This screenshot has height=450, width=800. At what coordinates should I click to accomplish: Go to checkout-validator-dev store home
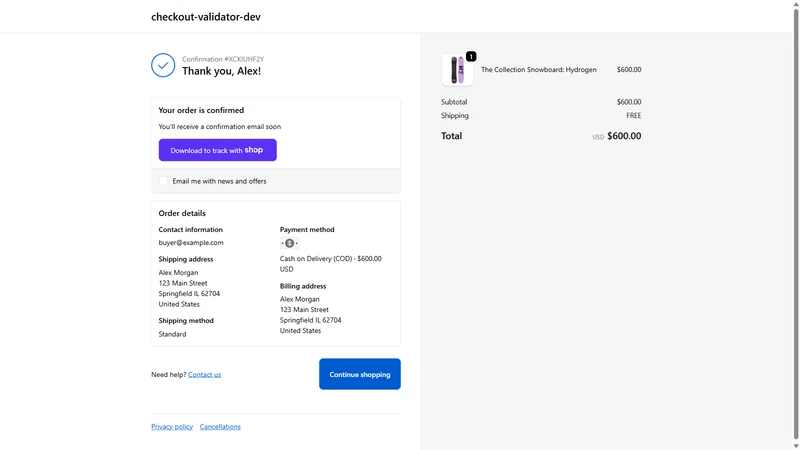pos(206,17)
